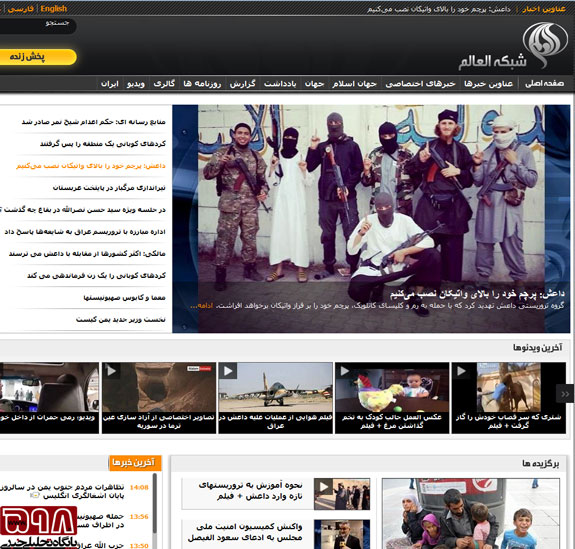575x549 pixels.
Task: Open featured article نحوه آموزش به تروریستهای تازه وارد داعش
Action: [x=250, y=491]
